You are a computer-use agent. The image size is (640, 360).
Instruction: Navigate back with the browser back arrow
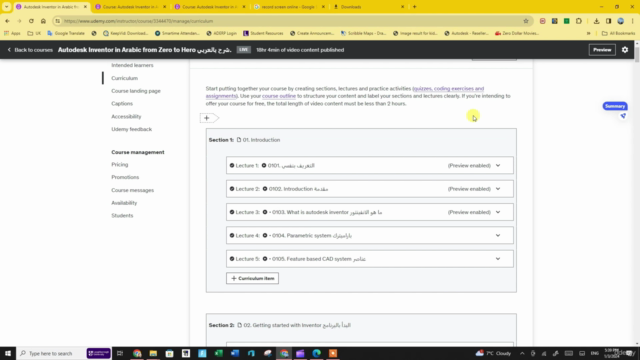(7, 21)
